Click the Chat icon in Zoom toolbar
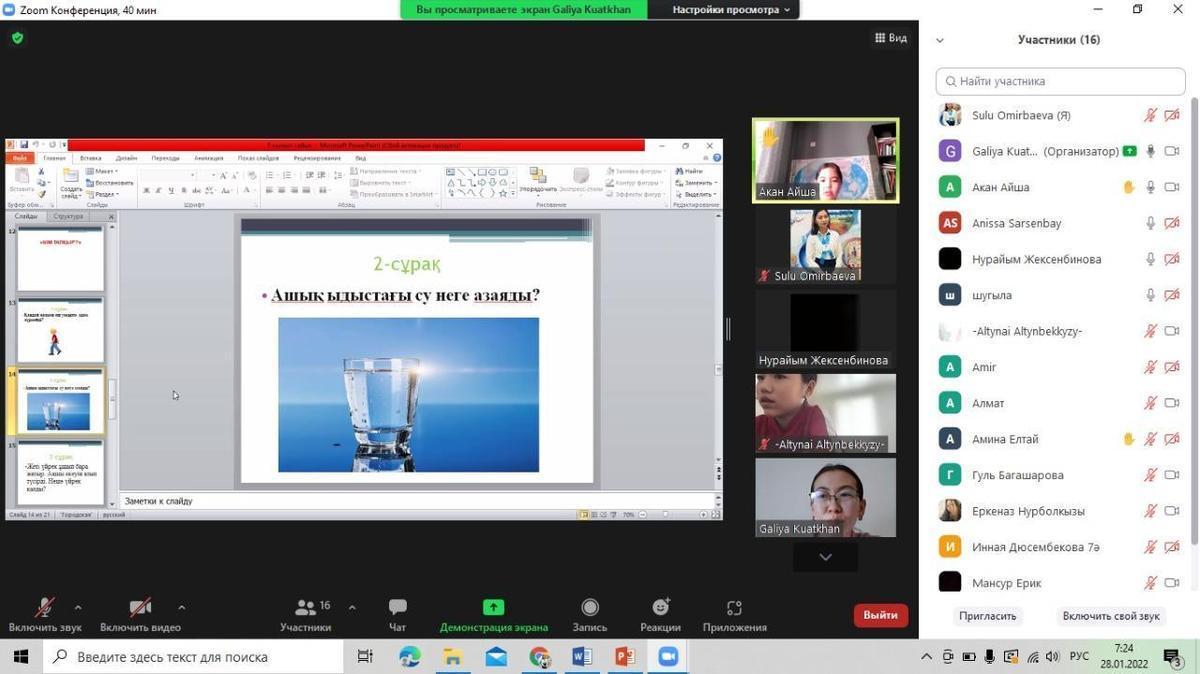Viewport: 1200px width, 674px height. pyautogui.click(x=397, y=608)
